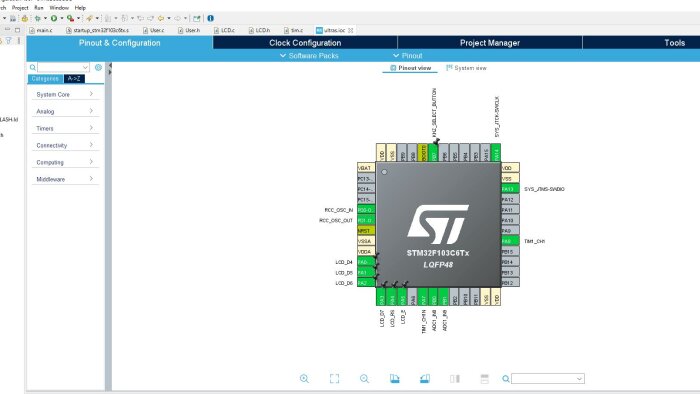Select the Pinout & Configuration tab
Image resolution: width=700 pixels, height=394 pixels.
[x=119, y=43]
